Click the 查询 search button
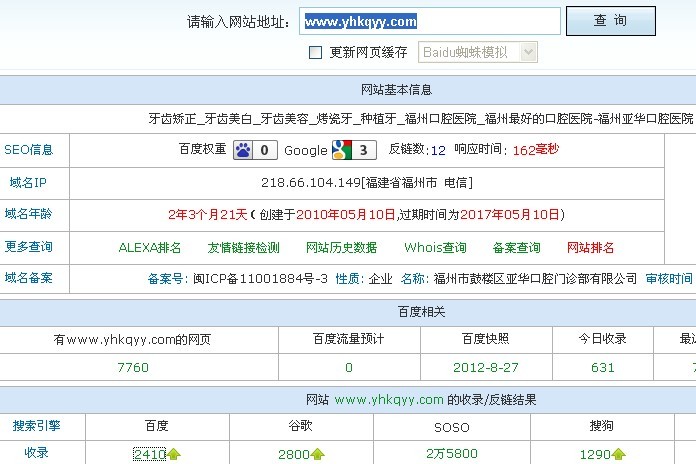The image size is (696, 464). (611, 21)
